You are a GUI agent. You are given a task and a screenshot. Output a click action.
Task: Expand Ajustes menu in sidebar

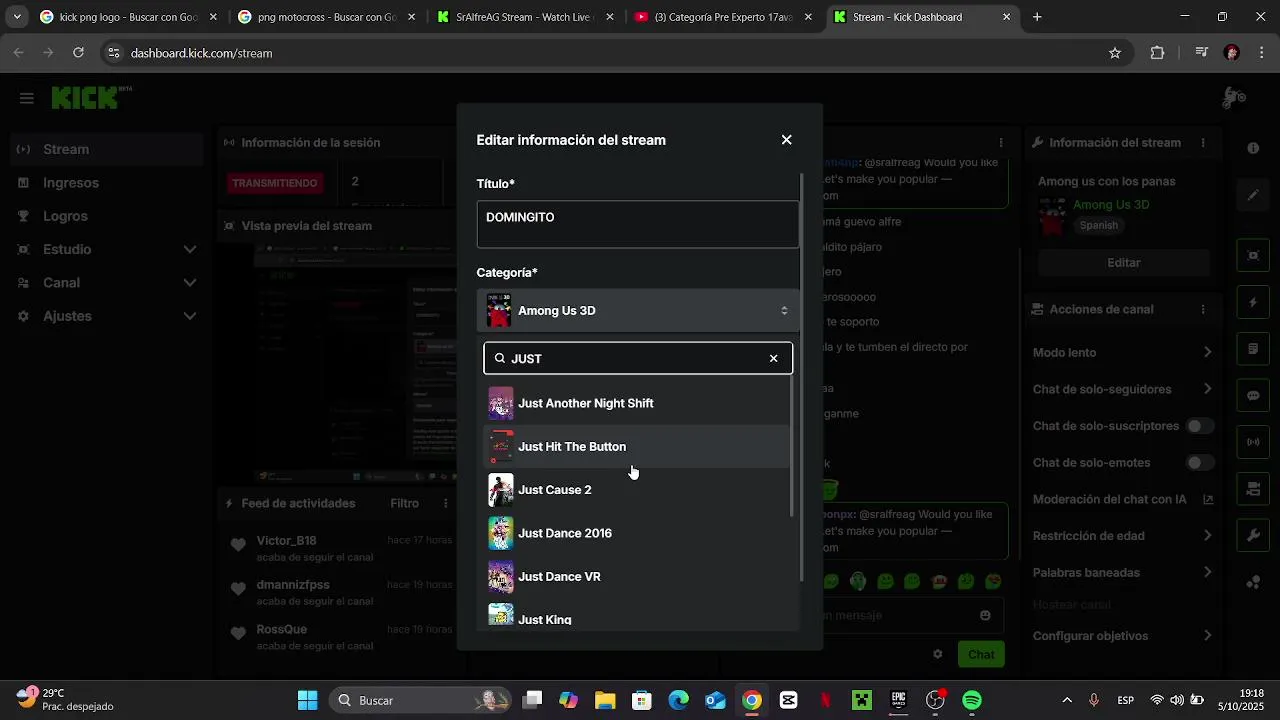pyautogui.click(x=105, y=316)
